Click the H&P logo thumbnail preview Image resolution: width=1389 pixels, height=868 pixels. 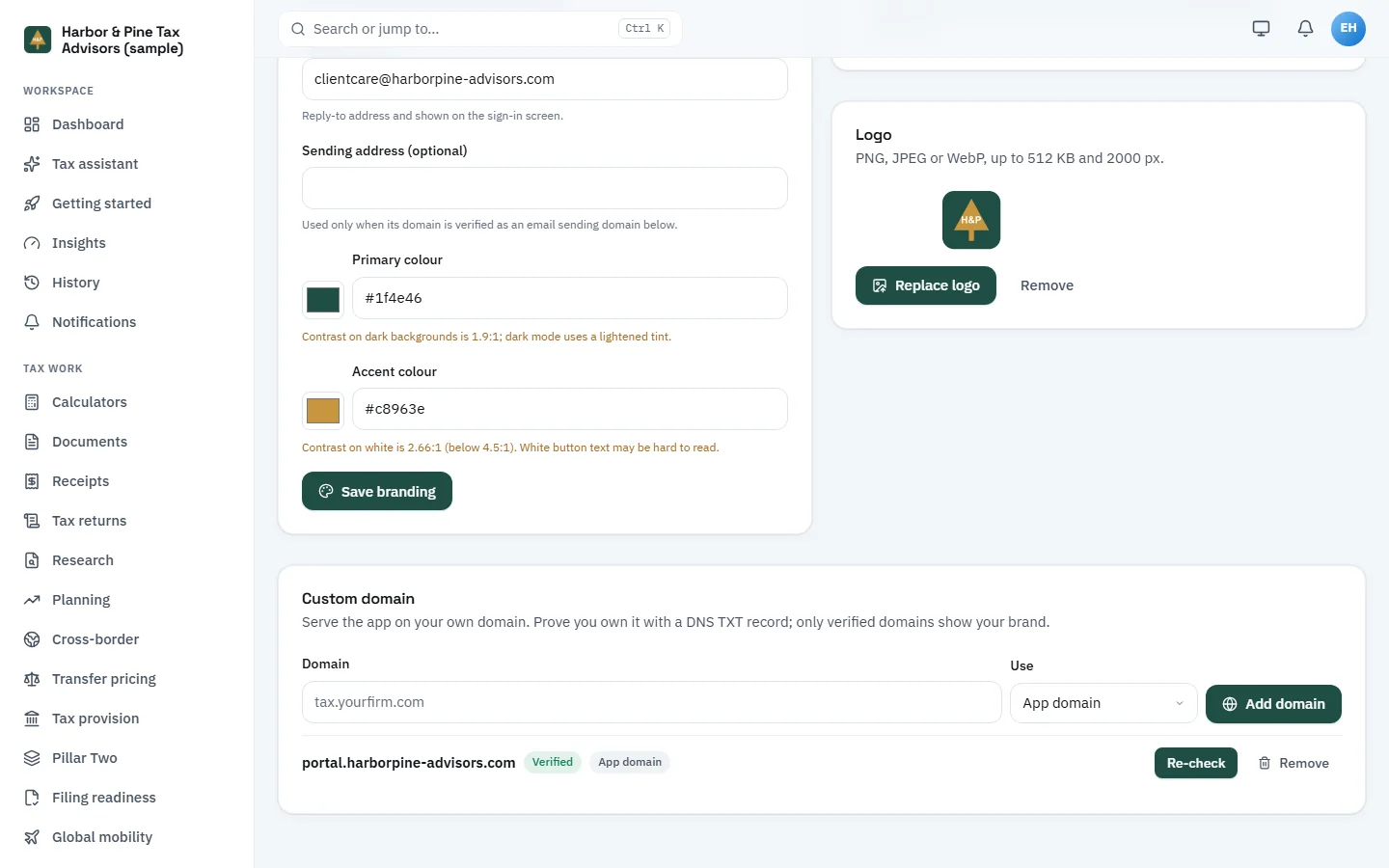pyautogui.click(x=971, y=220)
